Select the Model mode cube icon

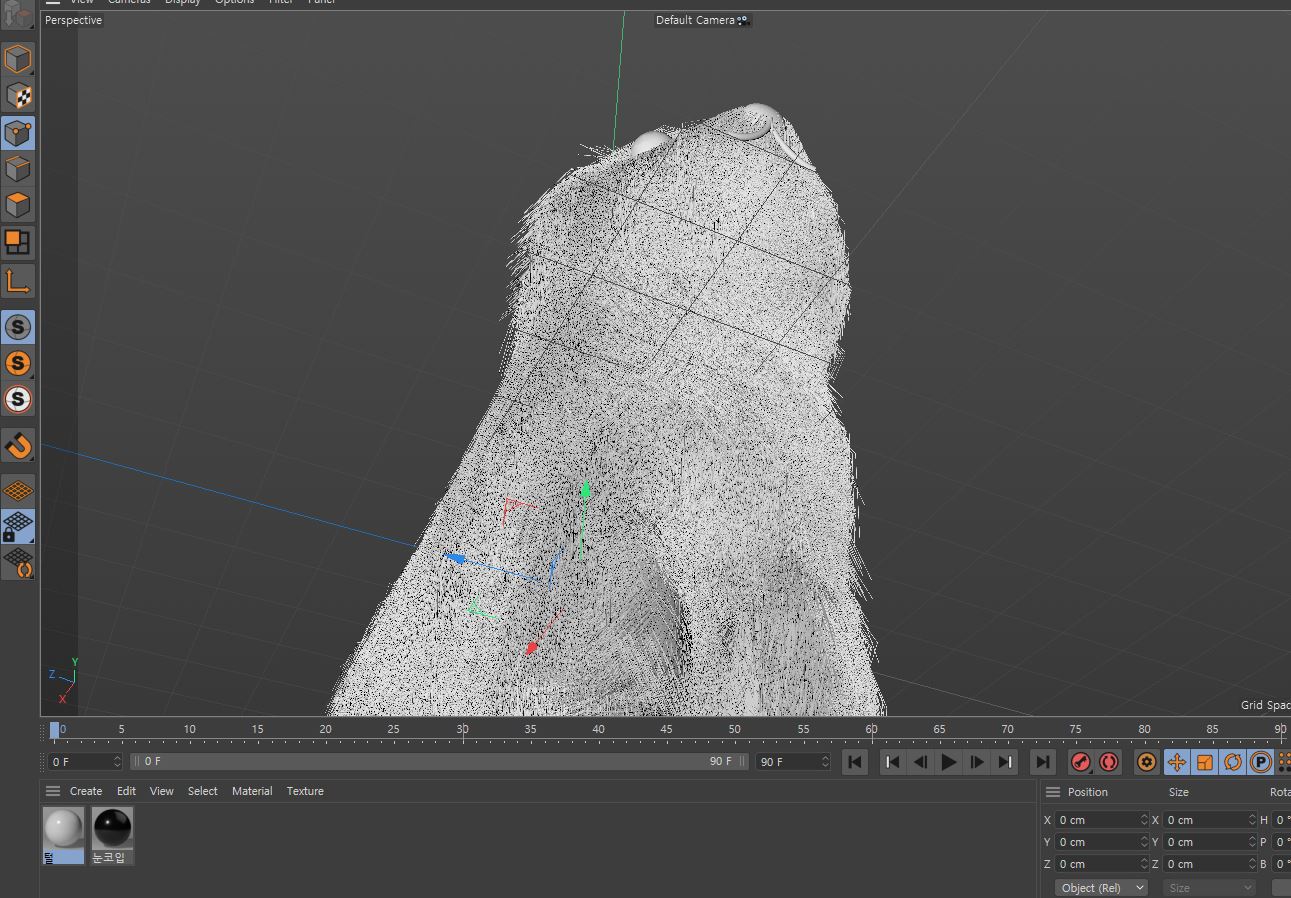(18, 59)
